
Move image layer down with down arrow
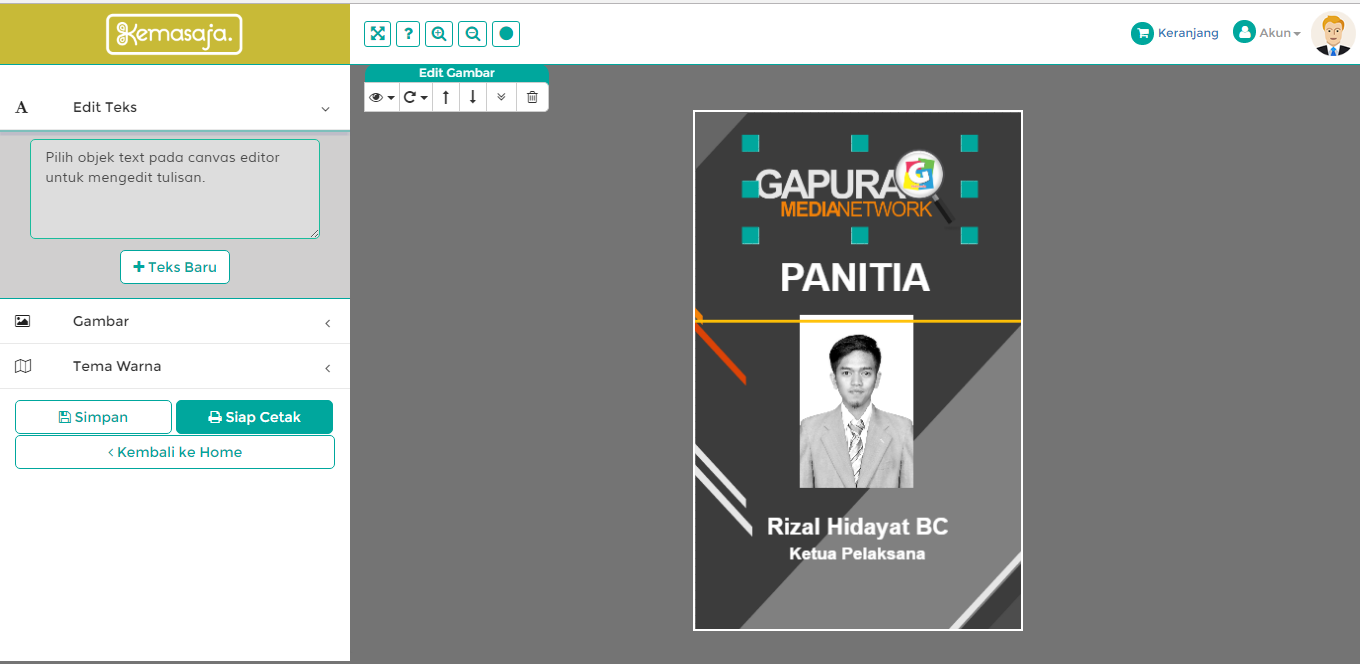473,97
